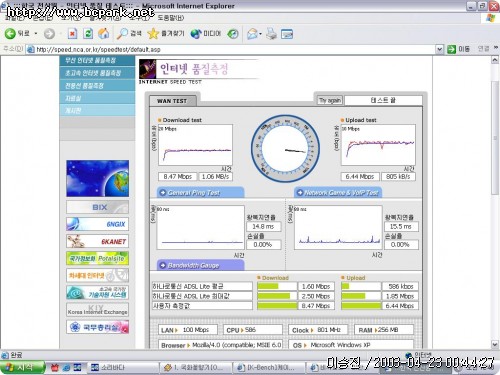Select the RAM 256 MB info box

(384, 330)
